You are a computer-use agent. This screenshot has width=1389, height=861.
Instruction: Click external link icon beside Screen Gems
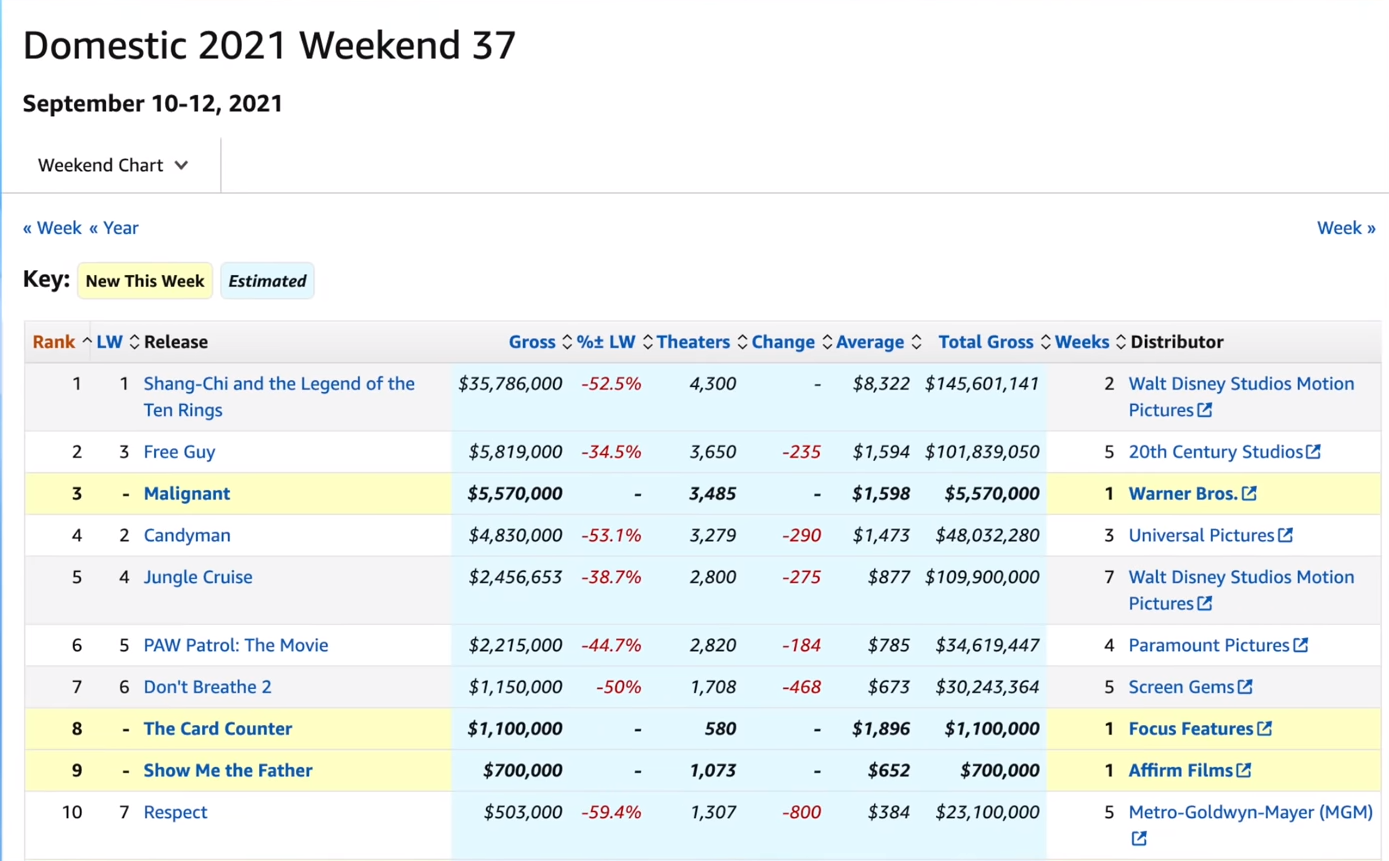1245,687
